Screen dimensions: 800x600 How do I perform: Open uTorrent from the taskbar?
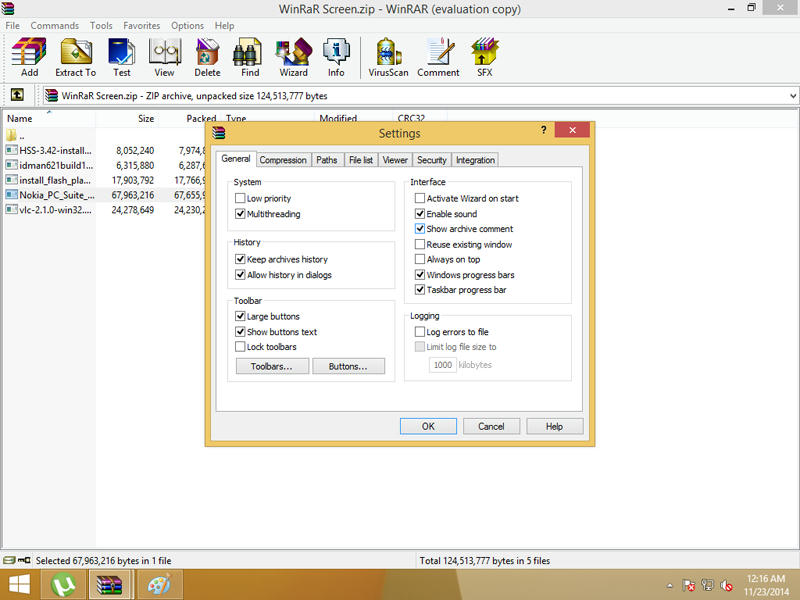pyautogui.click(x=63, y=585)
